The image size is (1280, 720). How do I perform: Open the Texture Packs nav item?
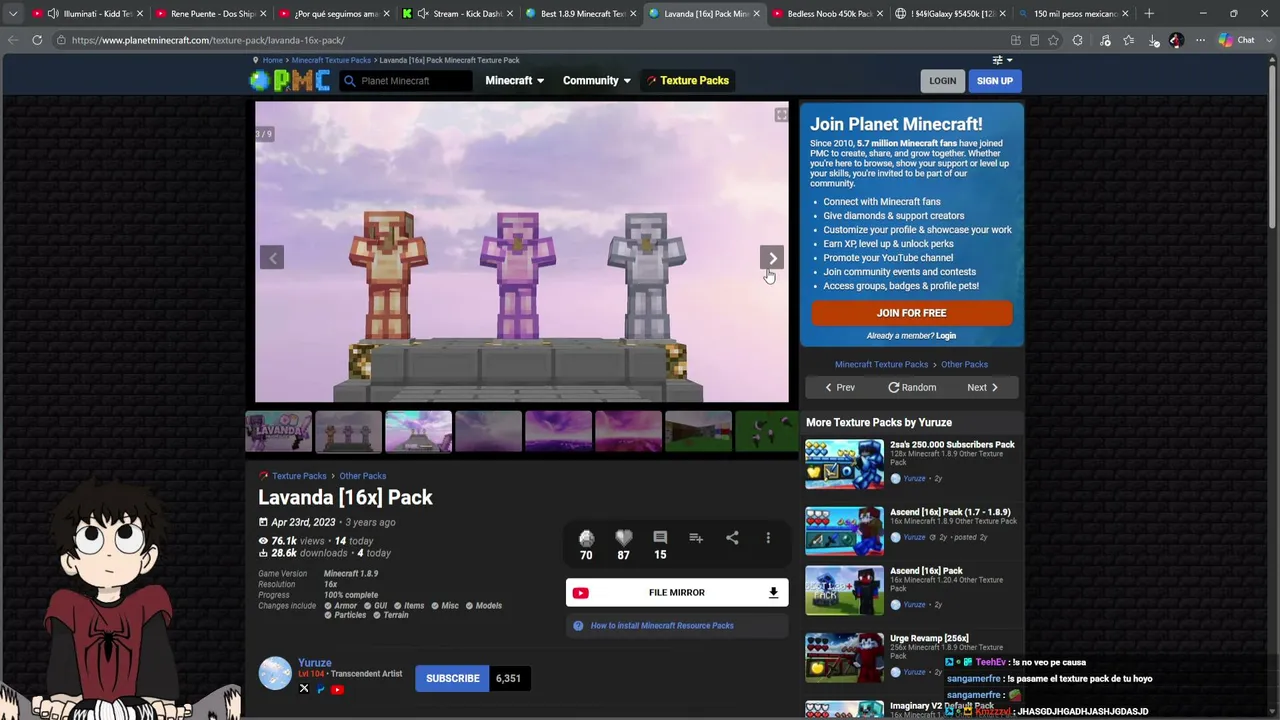[687, 81]
